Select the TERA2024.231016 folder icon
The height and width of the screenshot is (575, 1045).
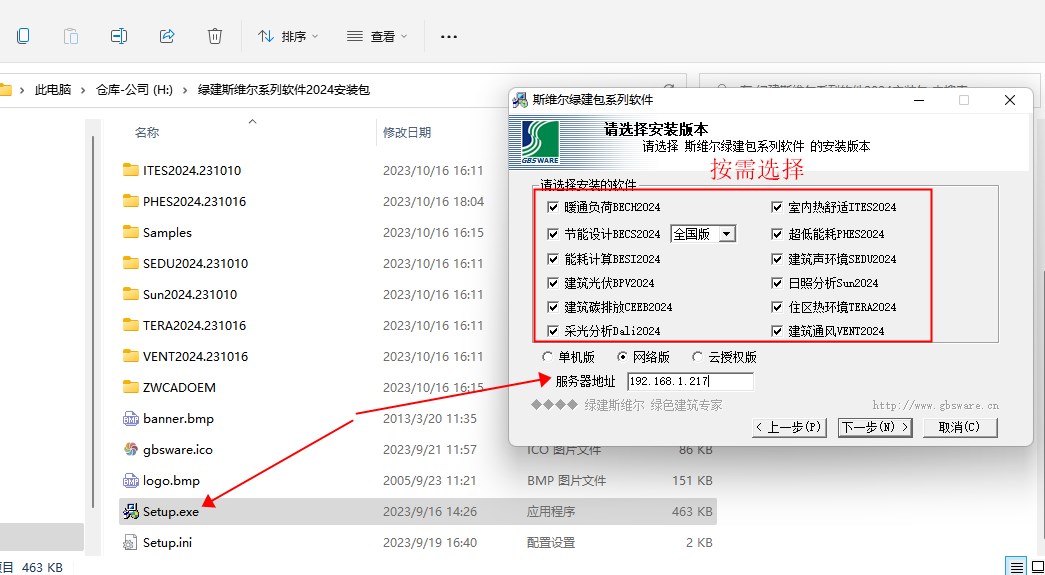pyautogui.click(x=131, y=325)
